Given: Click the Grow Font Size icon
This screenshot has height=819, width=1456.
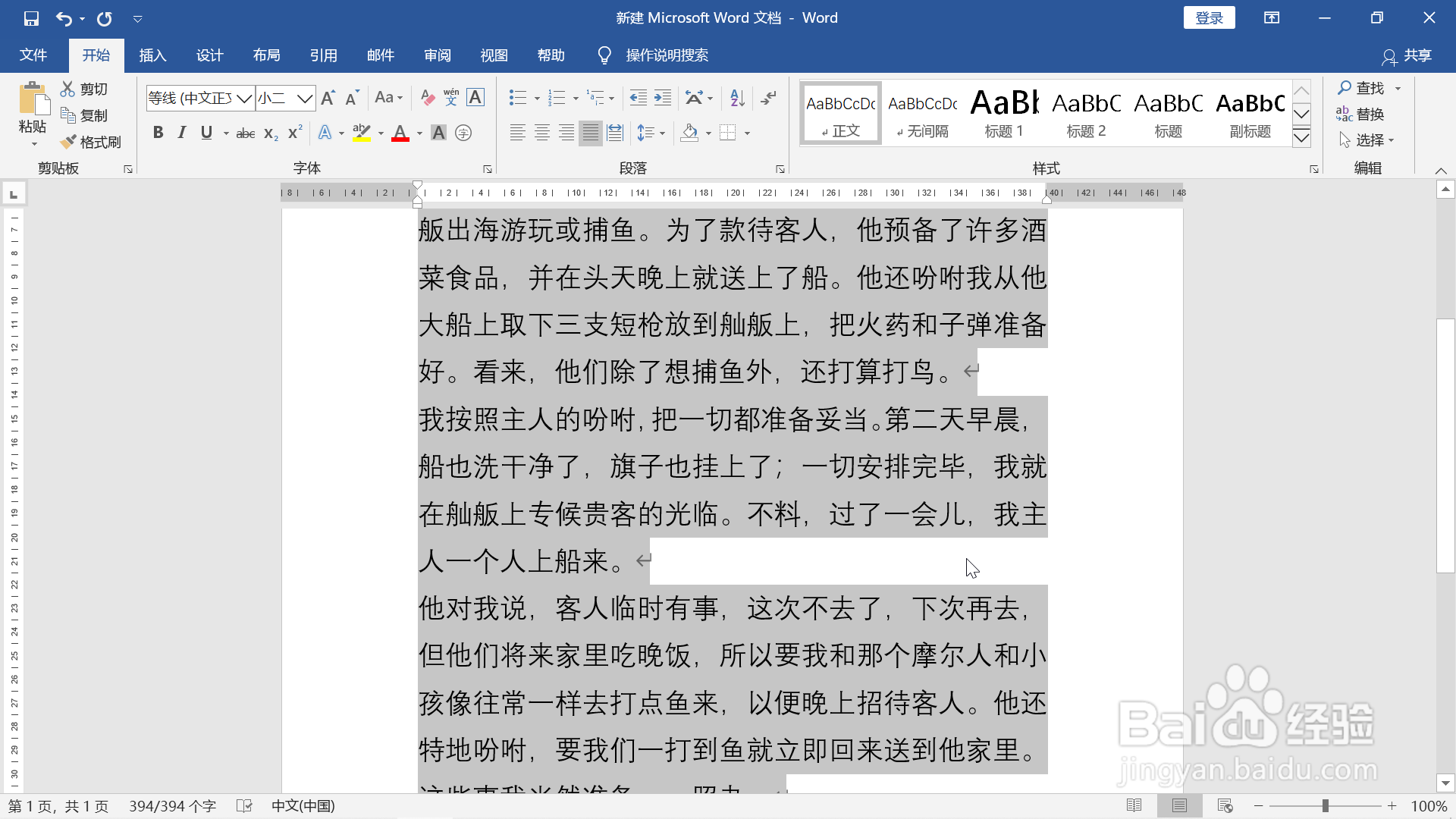Looking at the screenshot, I should [328, 98].
